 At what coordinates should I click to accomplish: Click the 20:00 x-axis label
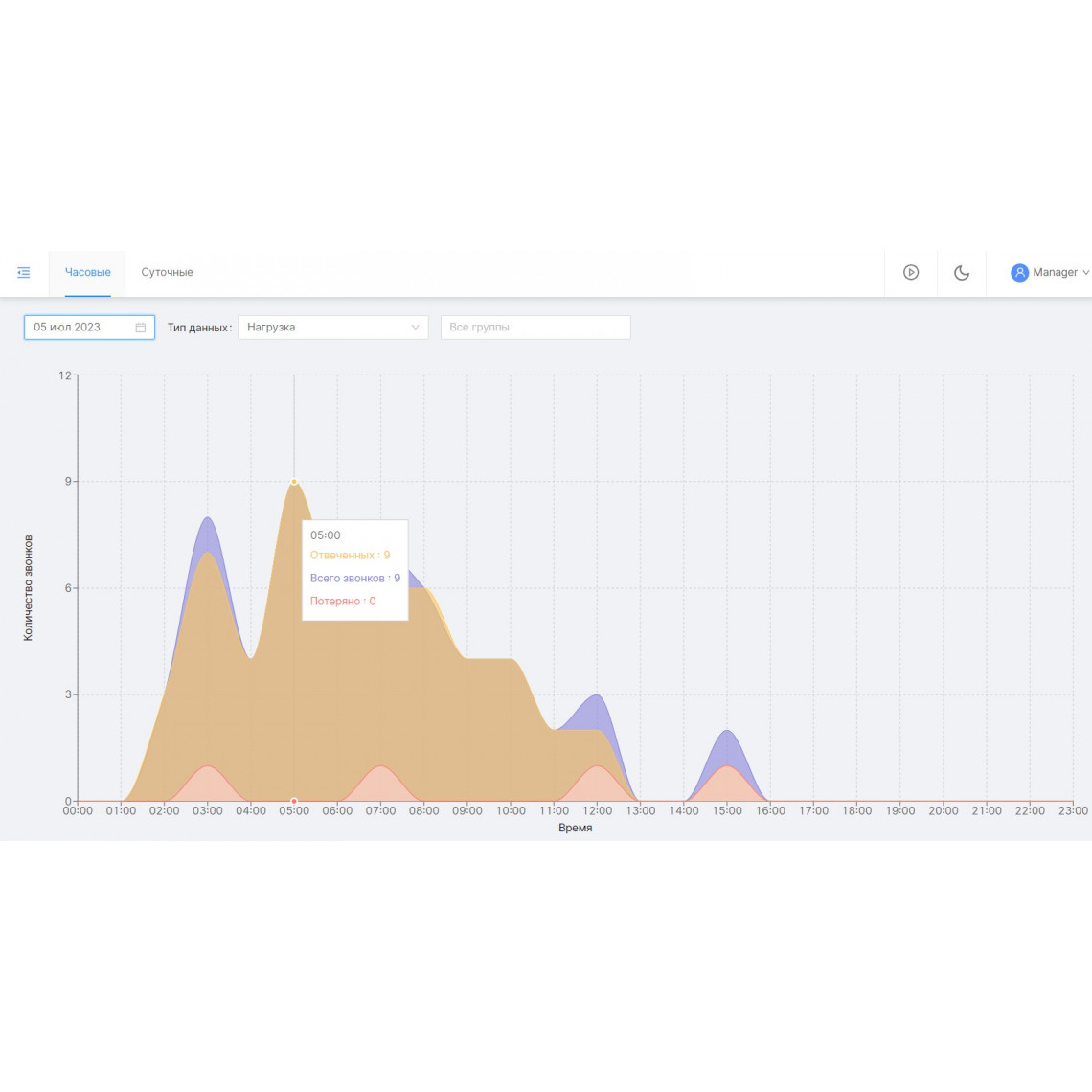point(943,810)
